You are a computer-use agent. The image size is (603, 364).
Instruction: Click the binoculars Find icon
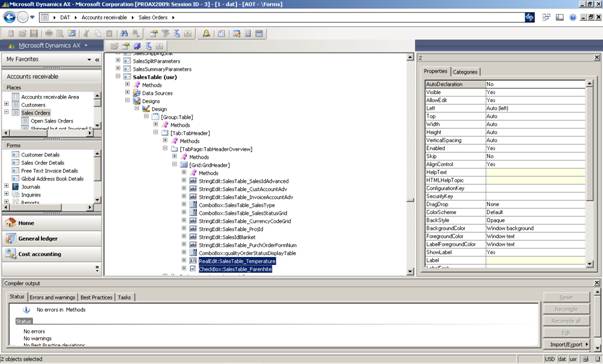click(x=124, y=34)
